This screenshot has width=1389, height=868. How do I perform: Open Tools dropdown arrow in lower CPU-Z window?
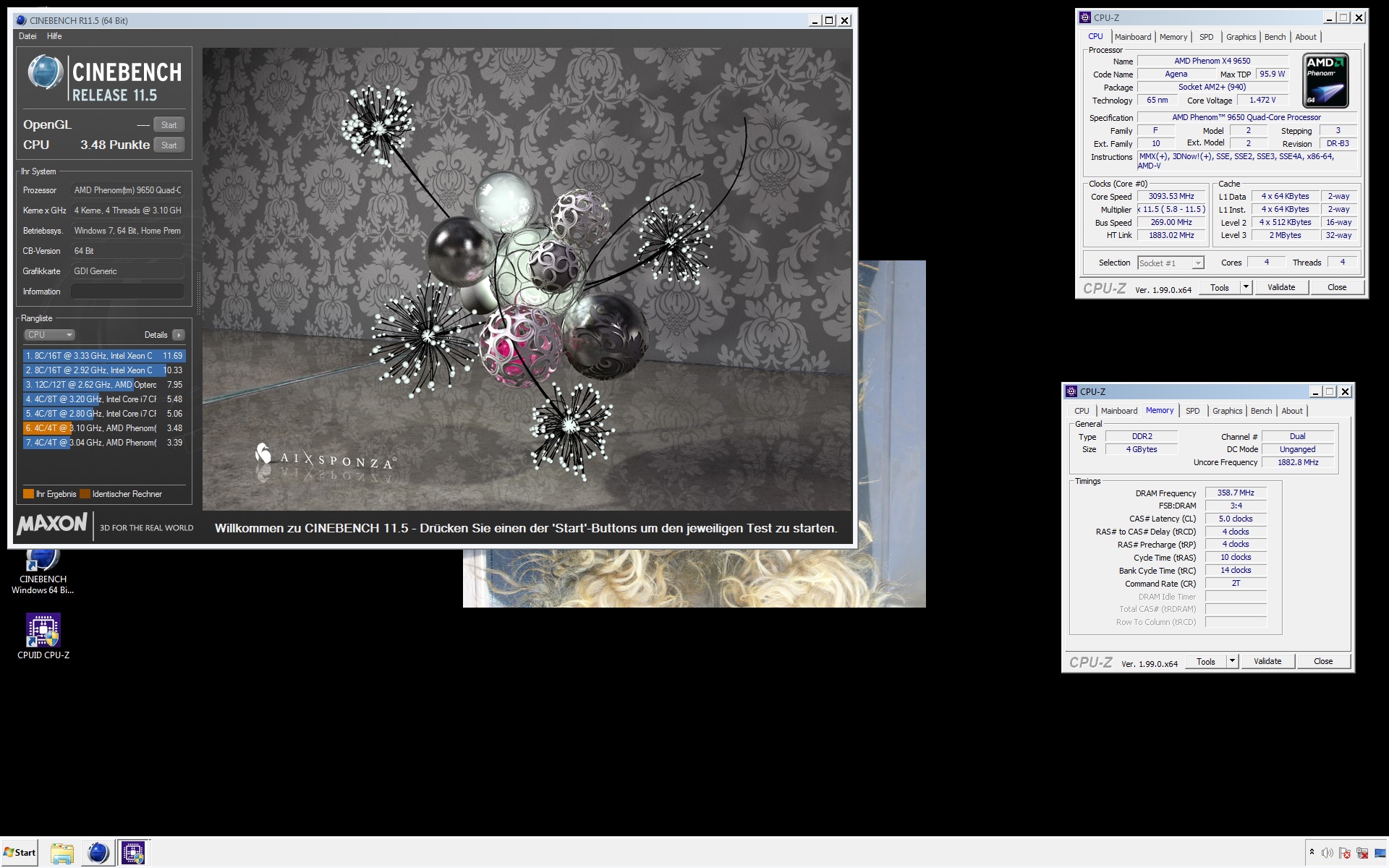coord(1232,661)
